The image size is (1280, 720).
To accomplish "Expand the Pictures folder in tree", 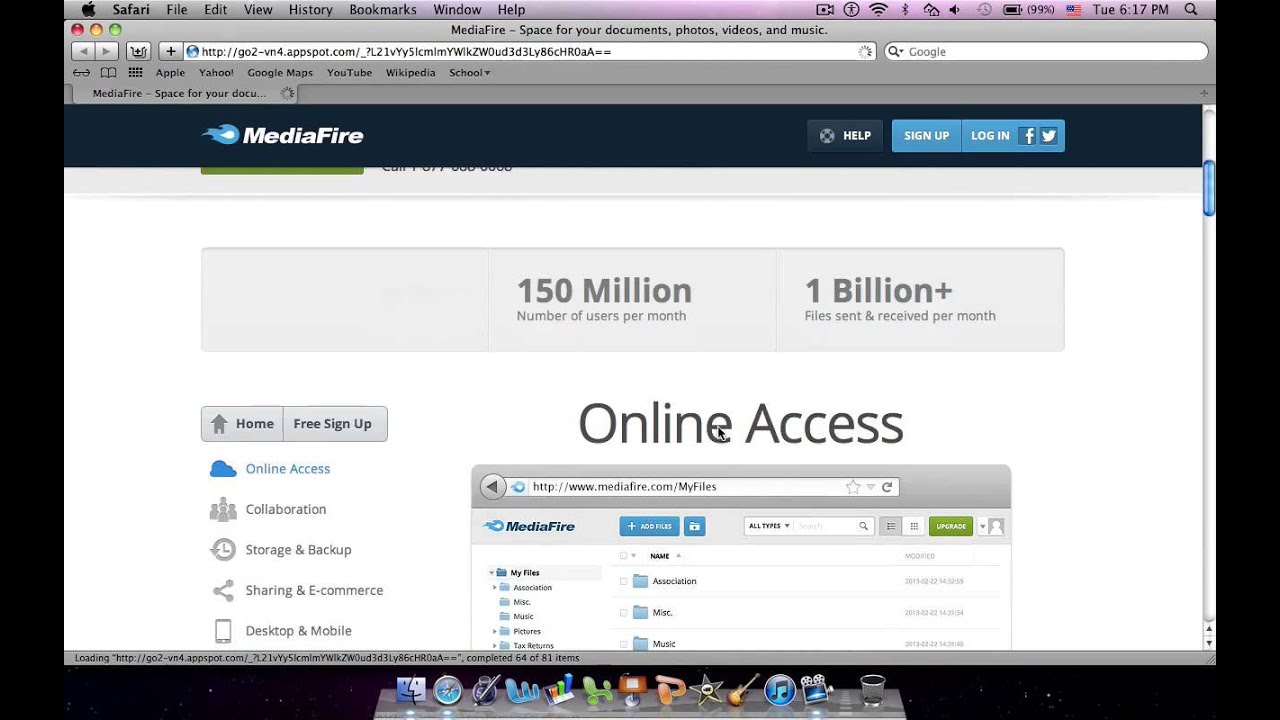I will (495, 631).
